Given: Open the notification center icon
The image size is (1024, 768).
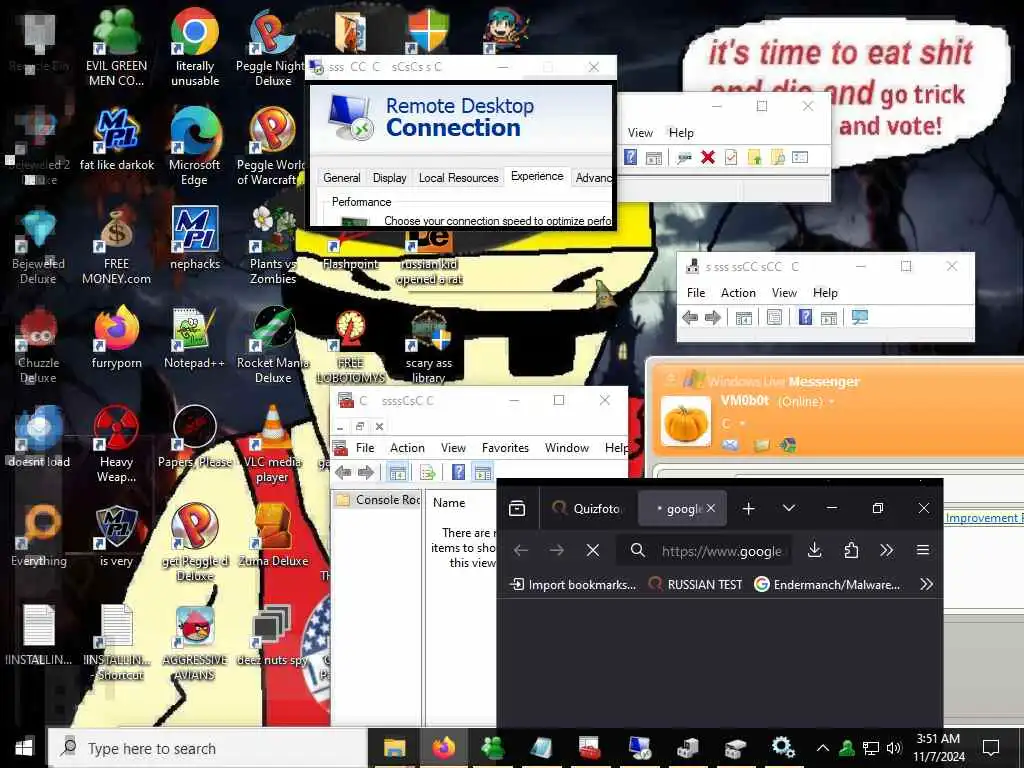Looking at the screenshot, I should pyautogui.click(x=991, y=748).
